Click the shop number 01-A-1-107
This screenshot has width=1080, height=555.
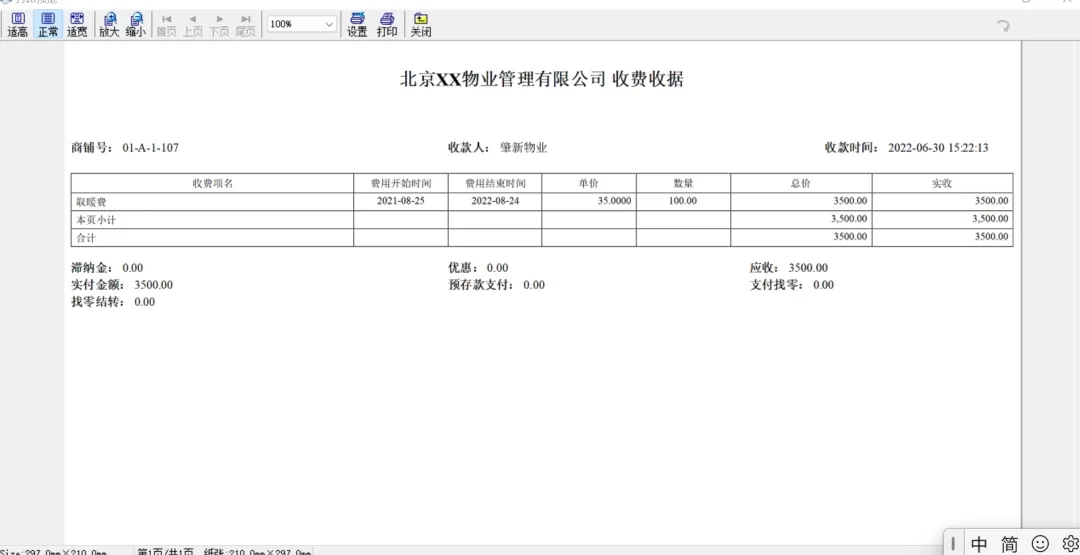(150, 147)
